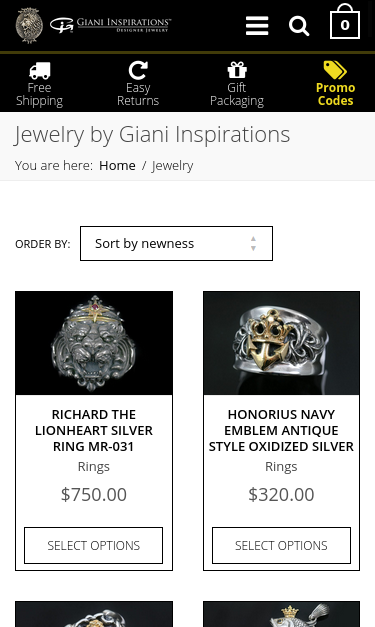Click the search magnifier icon

pyautogui.click(x=299, y=26)
